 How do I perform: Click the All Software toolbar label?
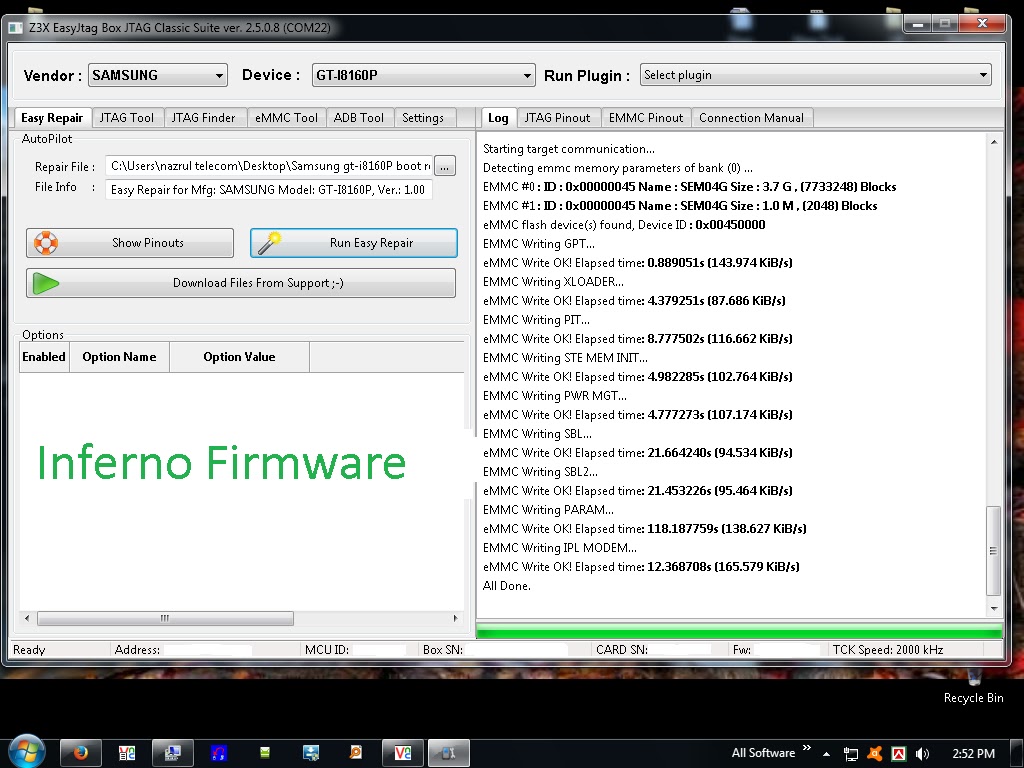(763, 753)
